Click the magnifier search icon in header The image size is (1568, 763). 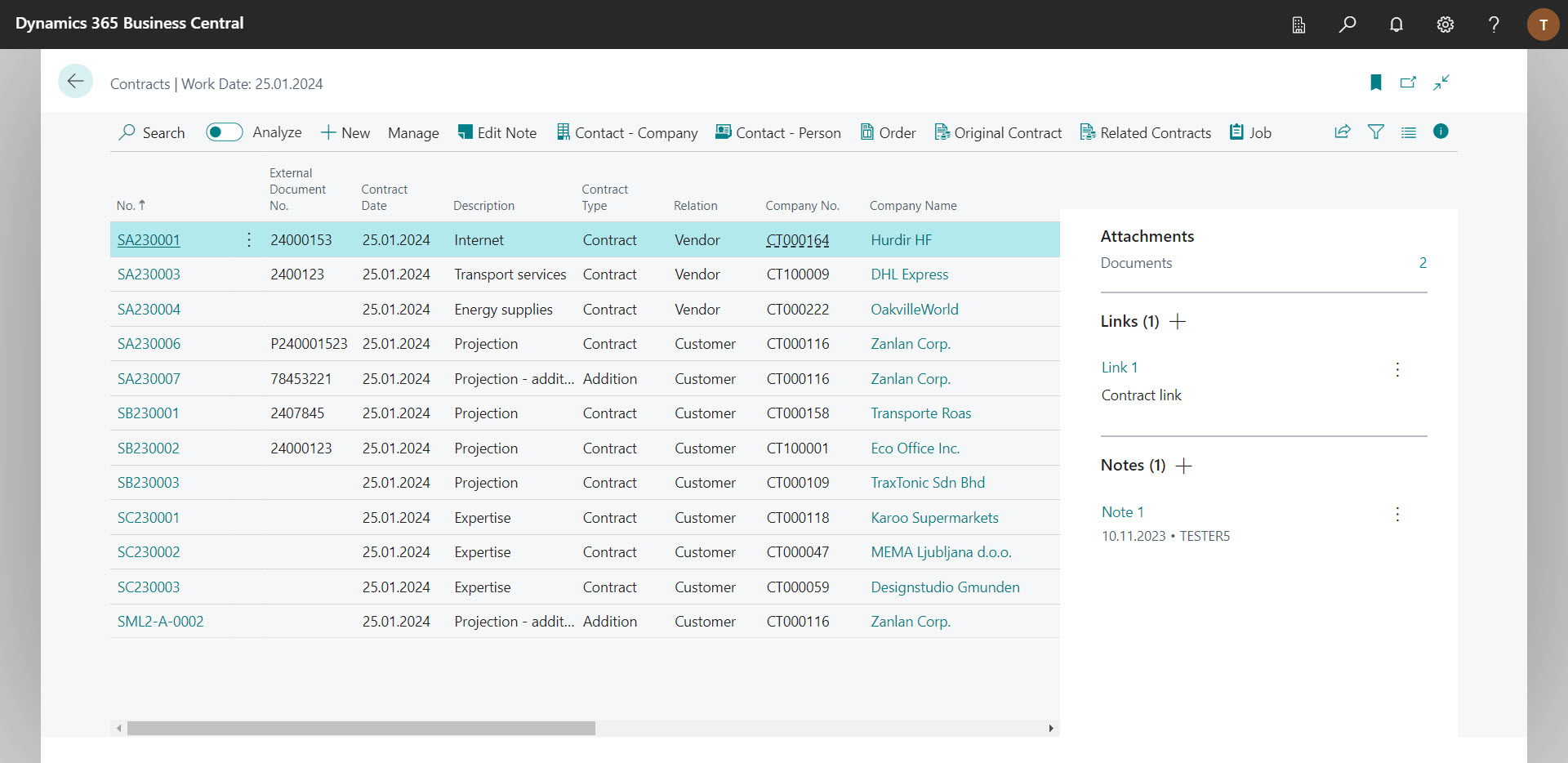(1347, 25)
